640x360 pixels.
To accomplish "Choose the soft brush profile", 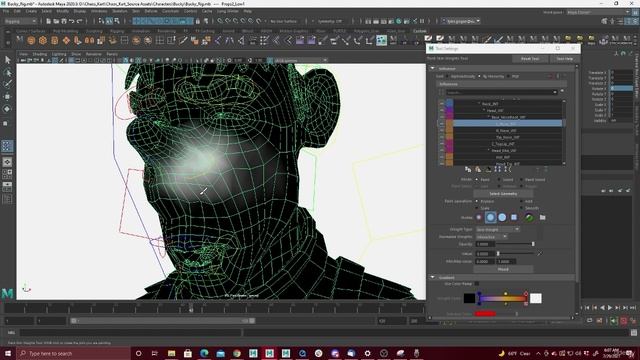I will [491, 218].
